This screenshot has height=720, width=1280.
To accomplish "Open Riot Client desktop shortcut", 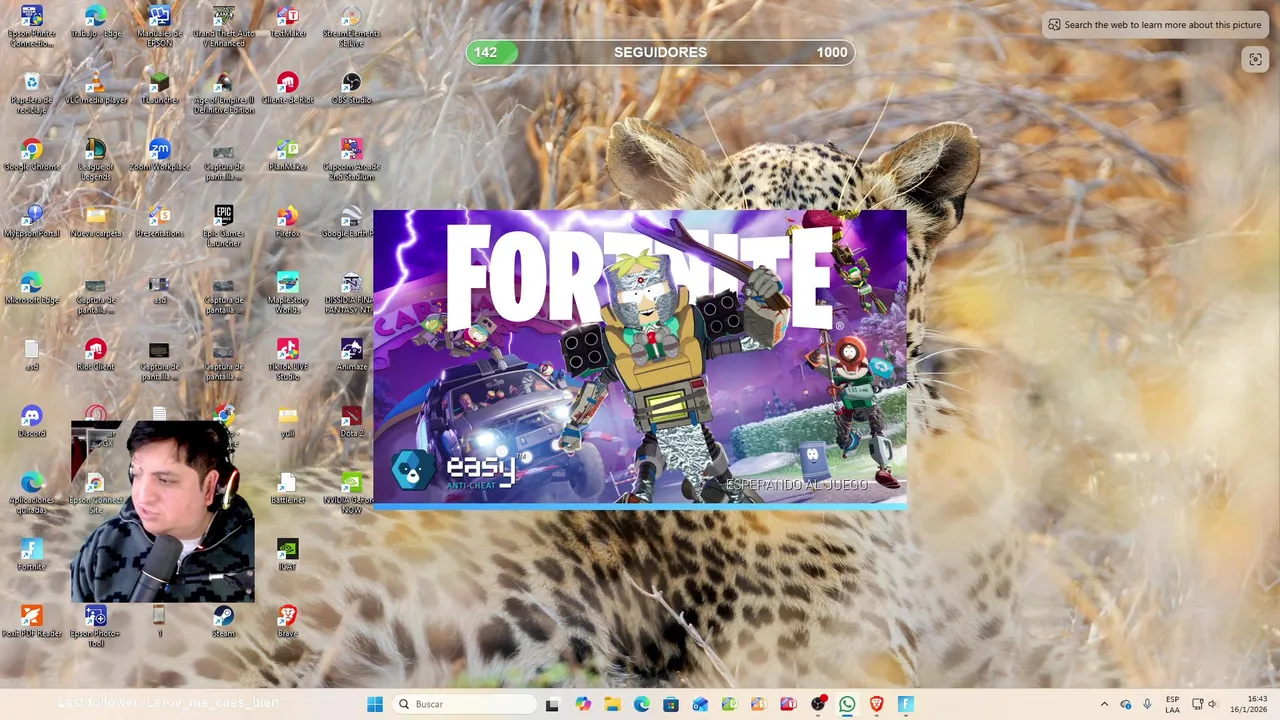I will click(96, 356).
